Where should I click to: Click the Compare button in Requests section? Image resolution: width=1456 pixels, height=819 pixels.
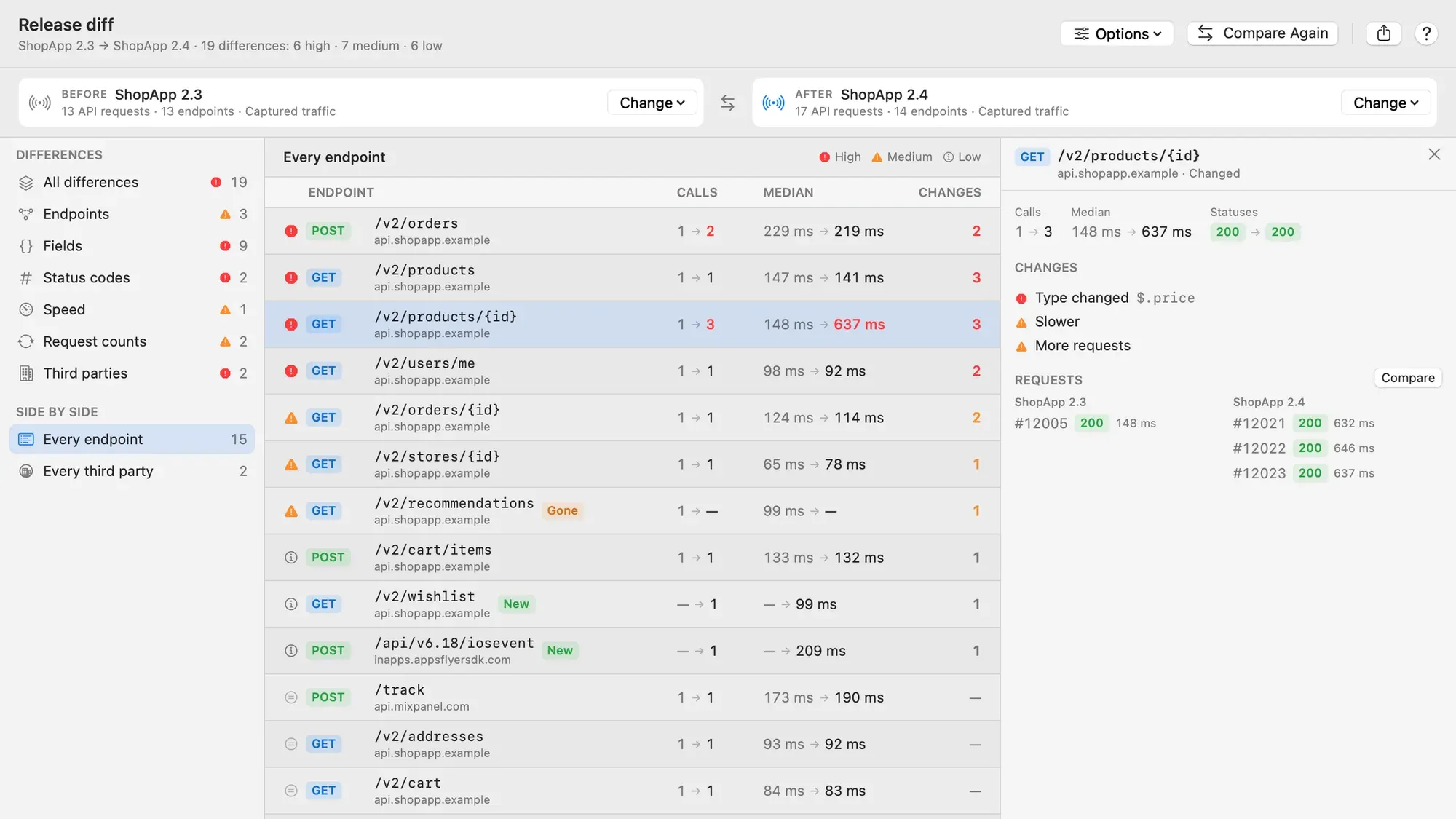point(1408,378)
